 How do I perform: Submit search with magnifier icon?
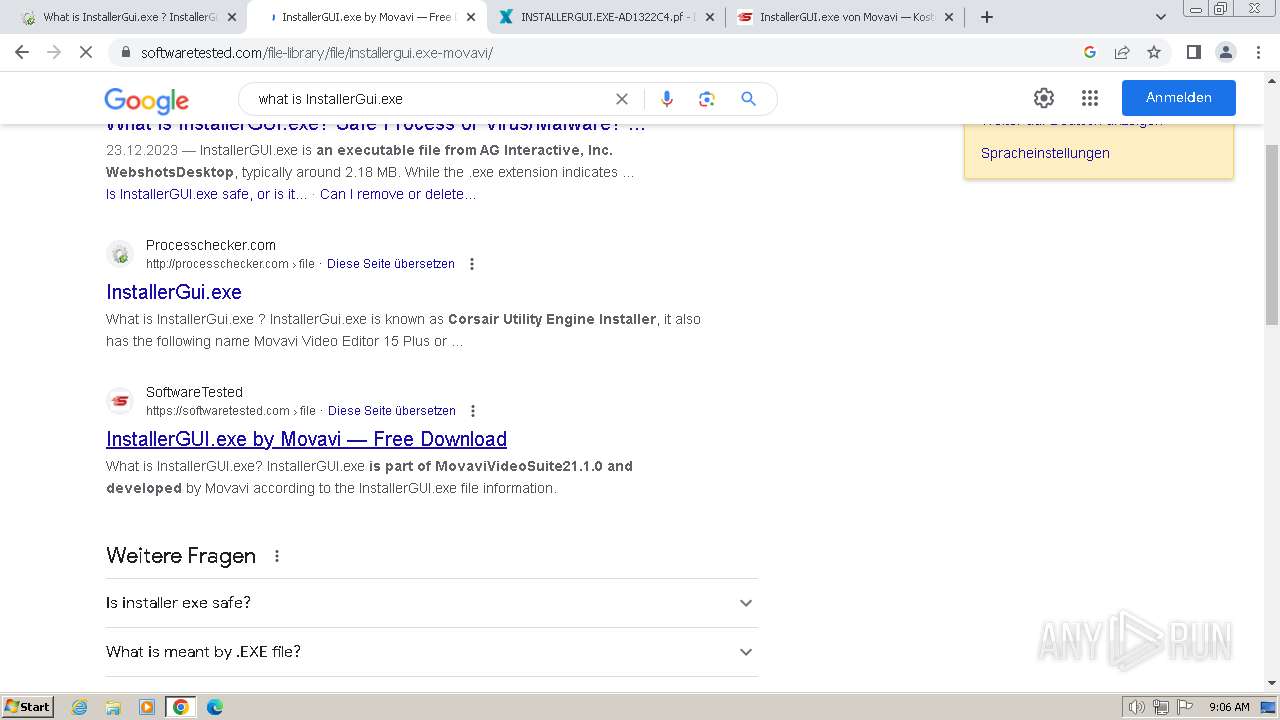(748, 99)
